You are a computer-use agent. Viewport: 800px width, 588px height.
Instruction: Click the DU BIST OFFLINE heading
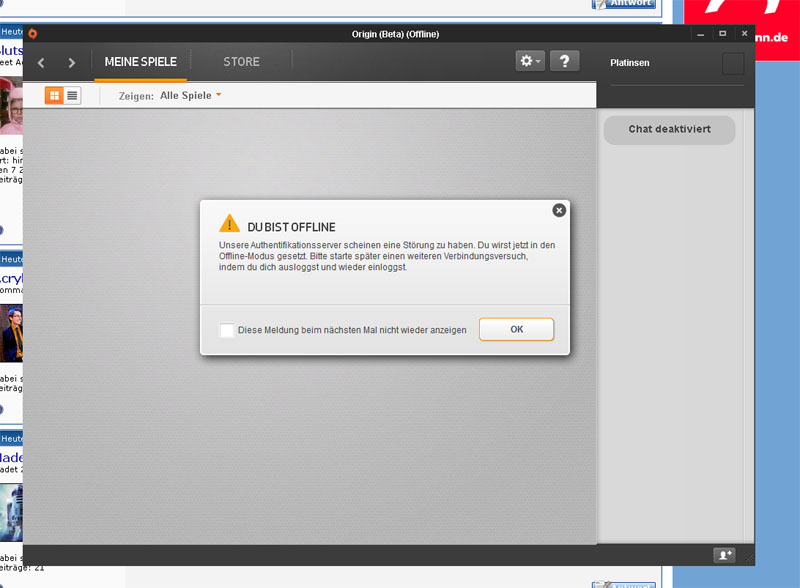point(291,227)
